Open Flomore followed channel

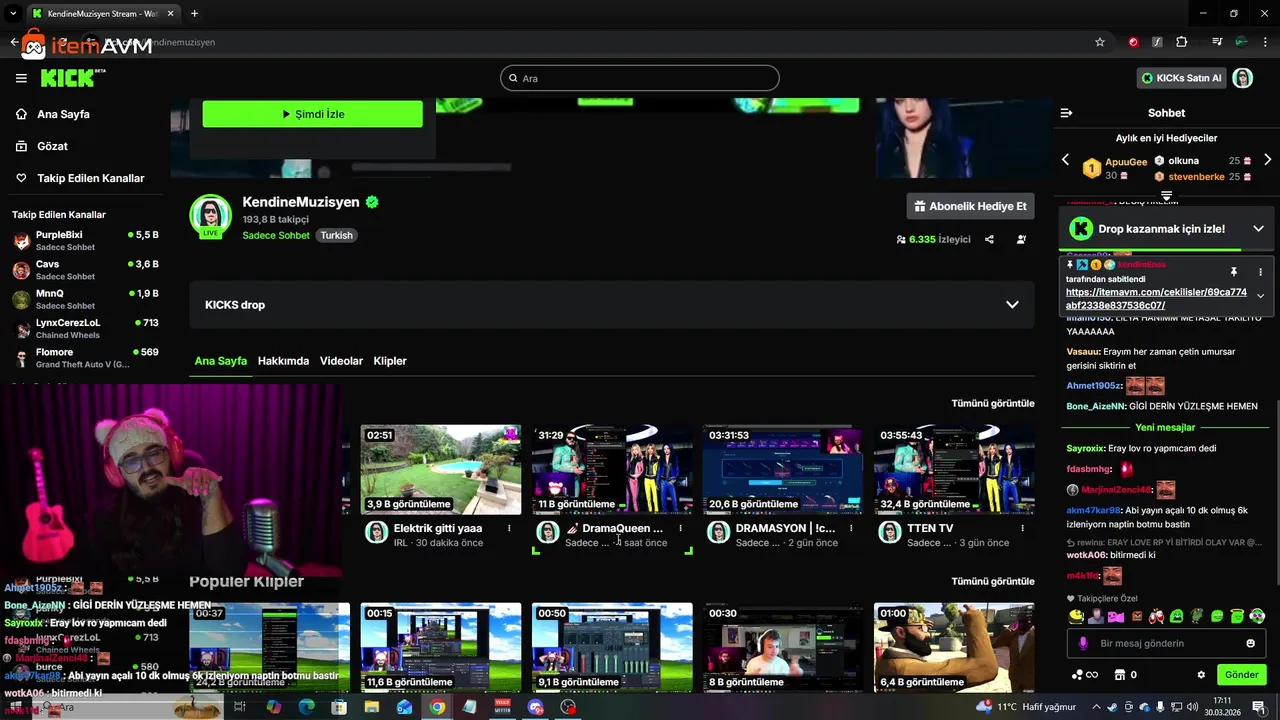85,358
